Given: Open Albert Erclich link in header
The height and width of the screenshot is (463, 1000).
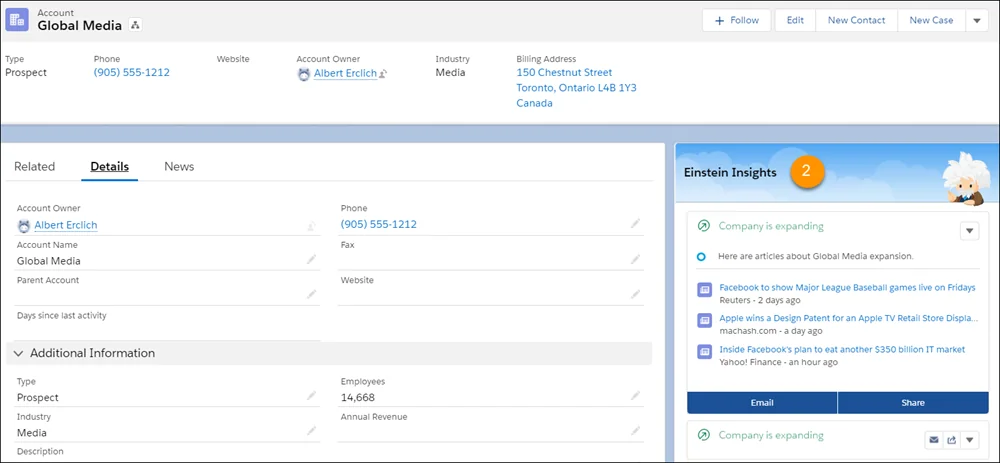Looking at the screenshot, I should 345,73.
